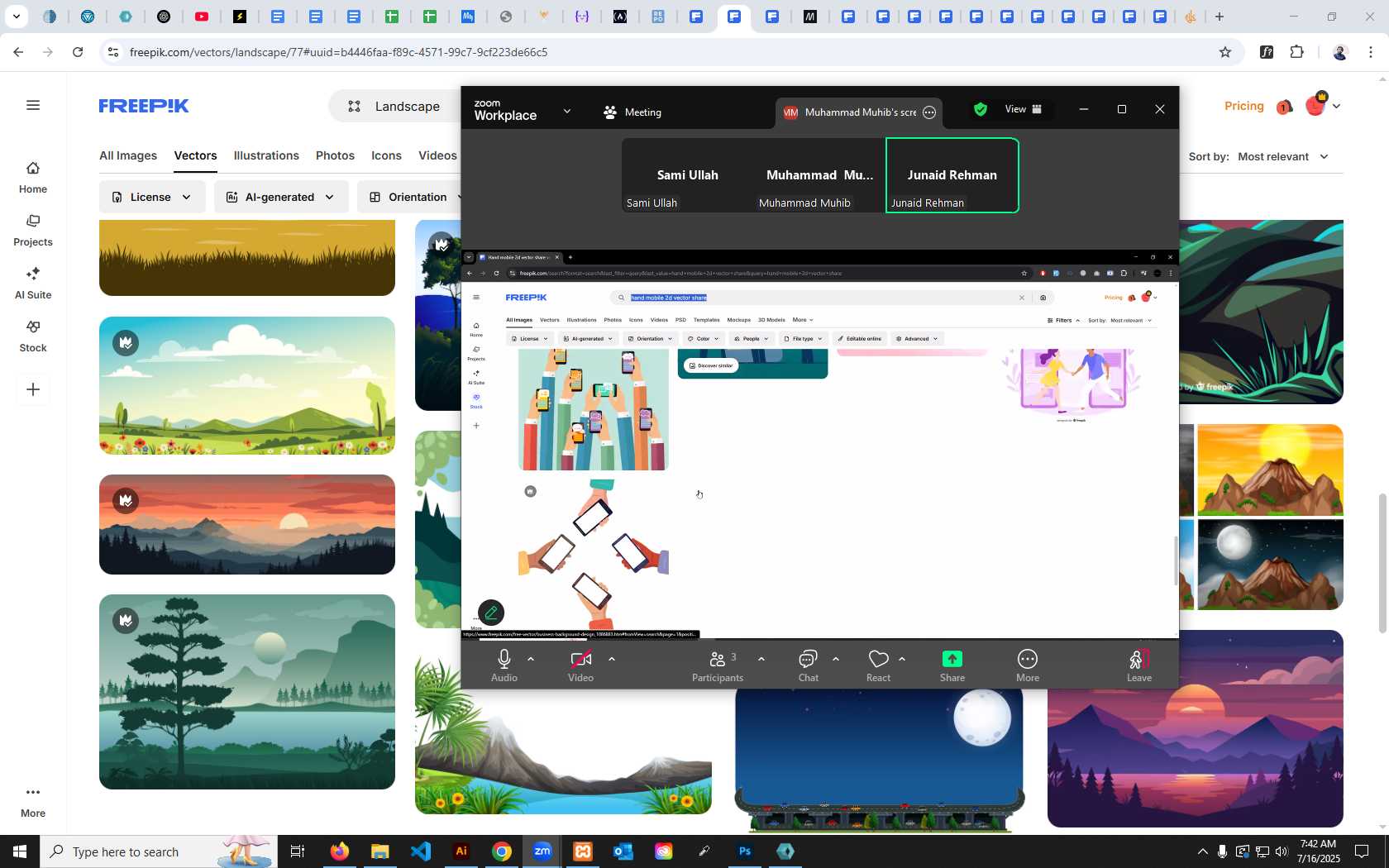1389x868 pixels.
Task: Click the Windows taskbar search box
Action: pyautogui.click(x=159, y=851)
